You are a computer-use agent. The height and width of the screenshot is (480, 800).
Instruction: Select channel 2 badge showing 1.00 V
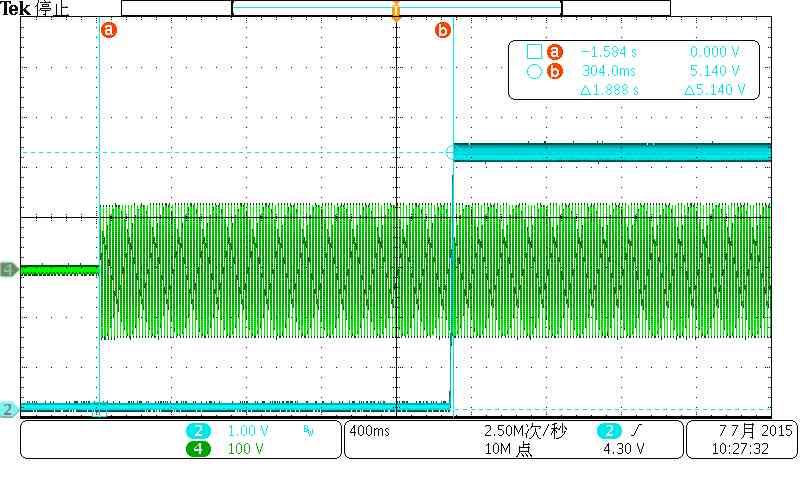tap(198, 431)
